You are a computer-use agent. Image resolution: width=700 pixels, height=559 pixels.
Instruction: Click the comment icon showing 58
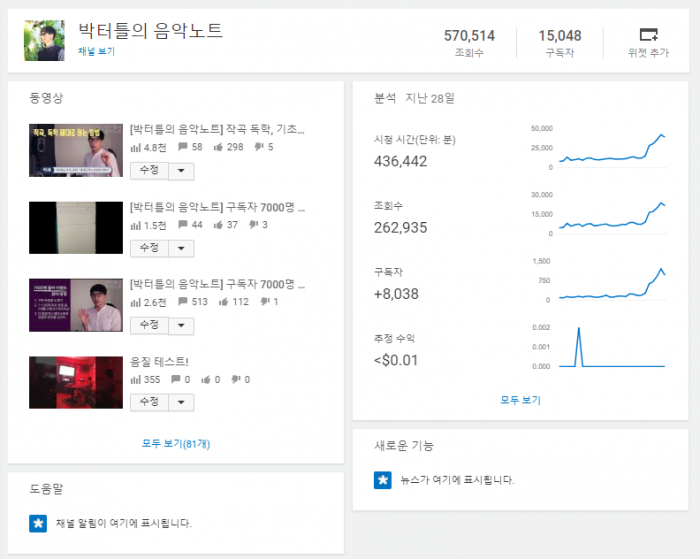182,147
